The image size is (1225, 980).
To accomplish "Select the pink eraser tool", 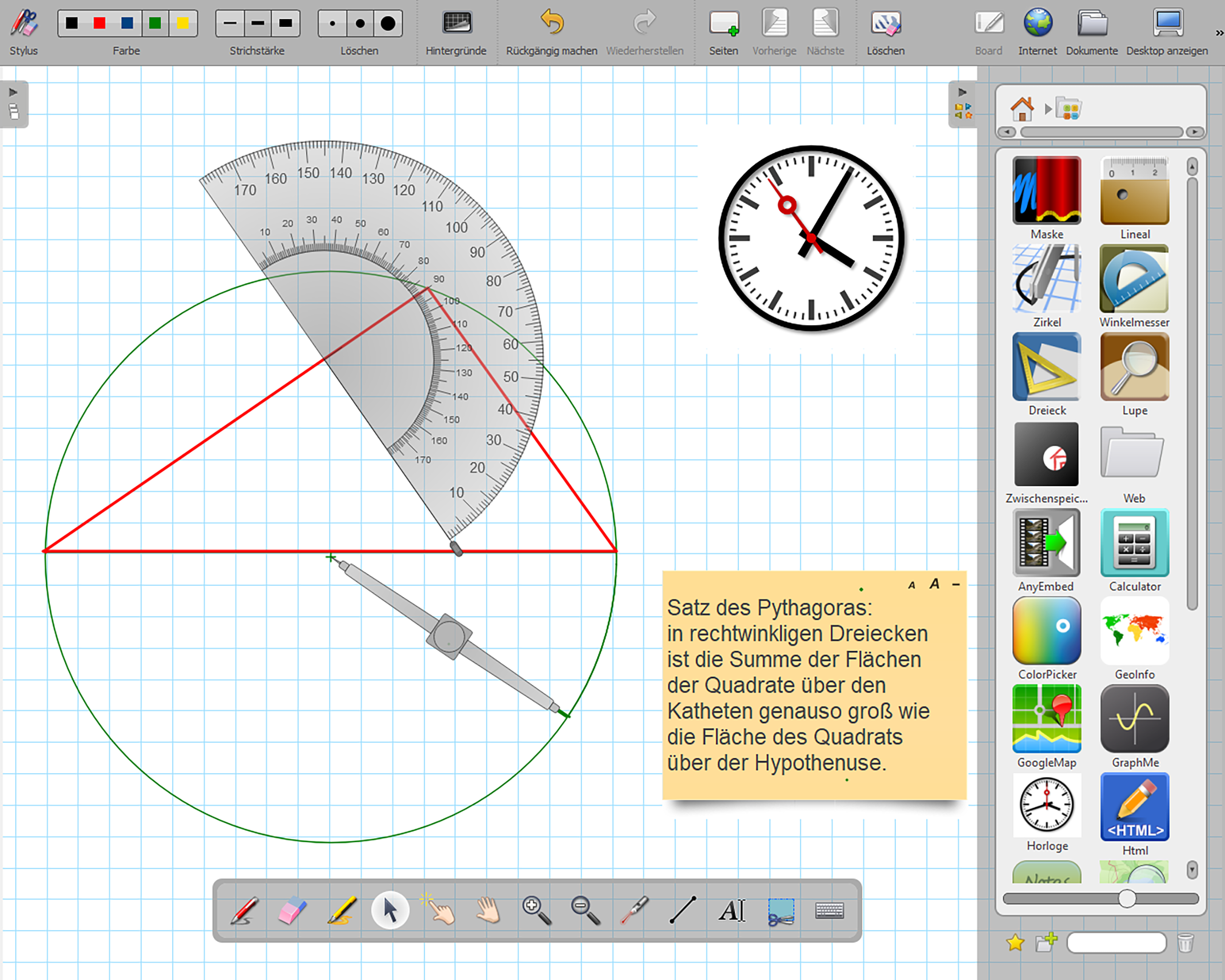I will (293, 911).
